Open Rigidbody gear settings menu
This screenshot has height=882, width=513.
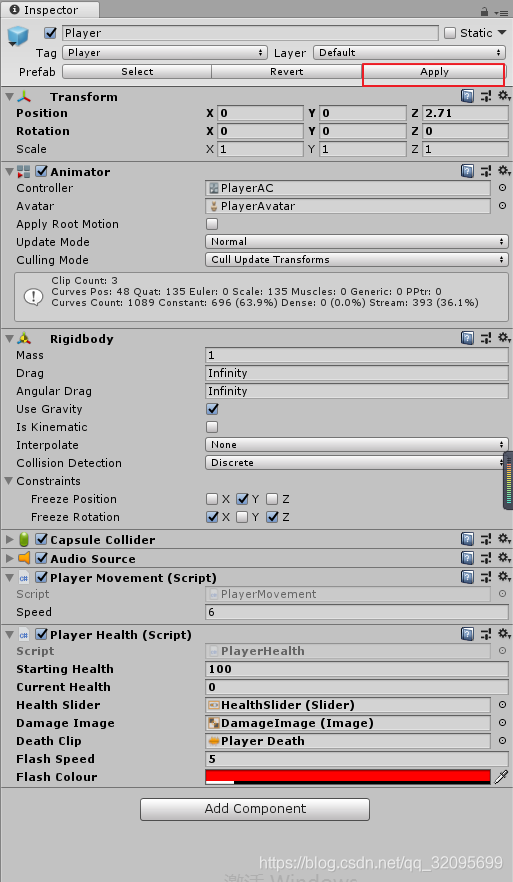[504, 338]
